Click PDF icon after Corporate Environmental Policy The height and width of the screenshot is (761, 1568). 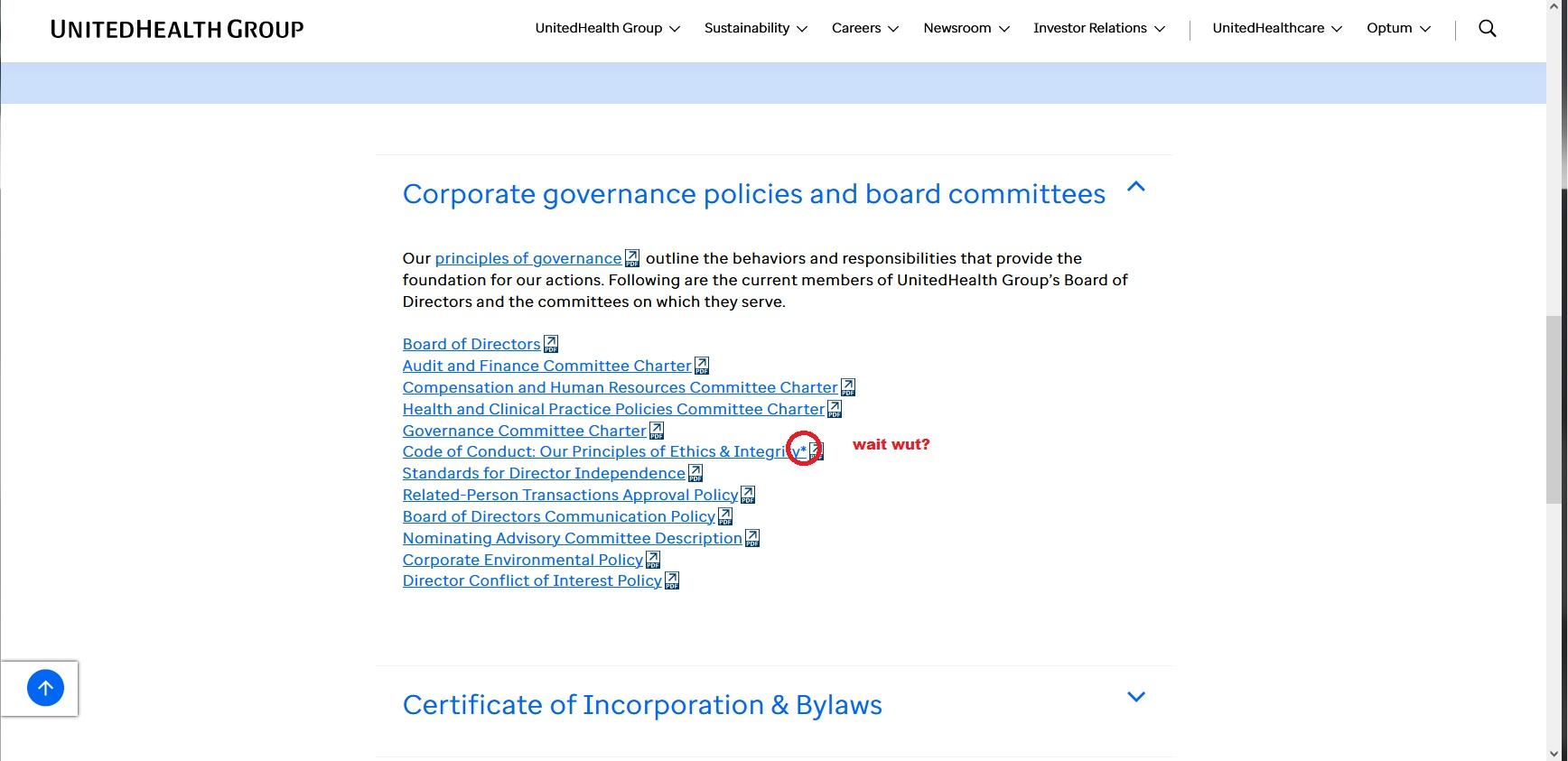point(653,560)
